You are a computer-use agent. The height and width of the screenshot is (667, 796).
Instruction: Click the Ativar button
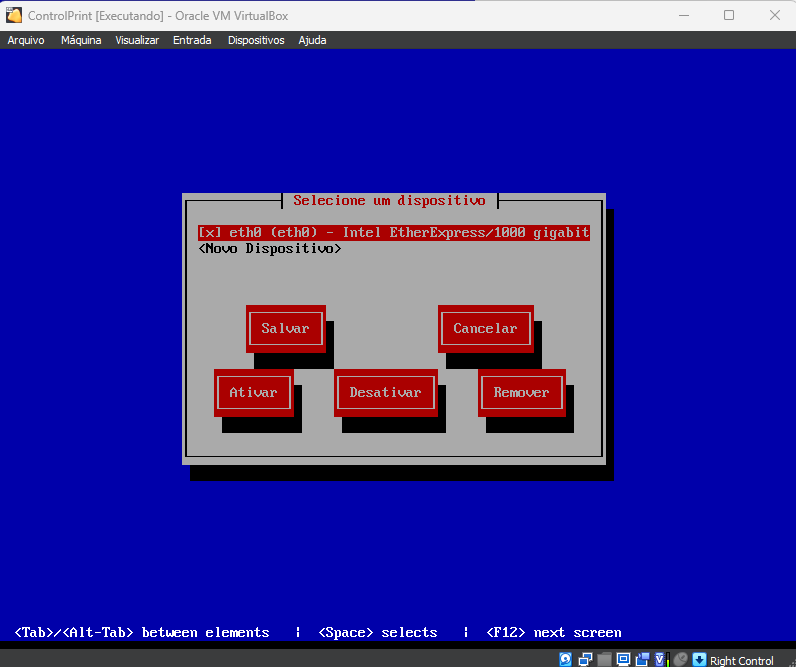(253, 392)
